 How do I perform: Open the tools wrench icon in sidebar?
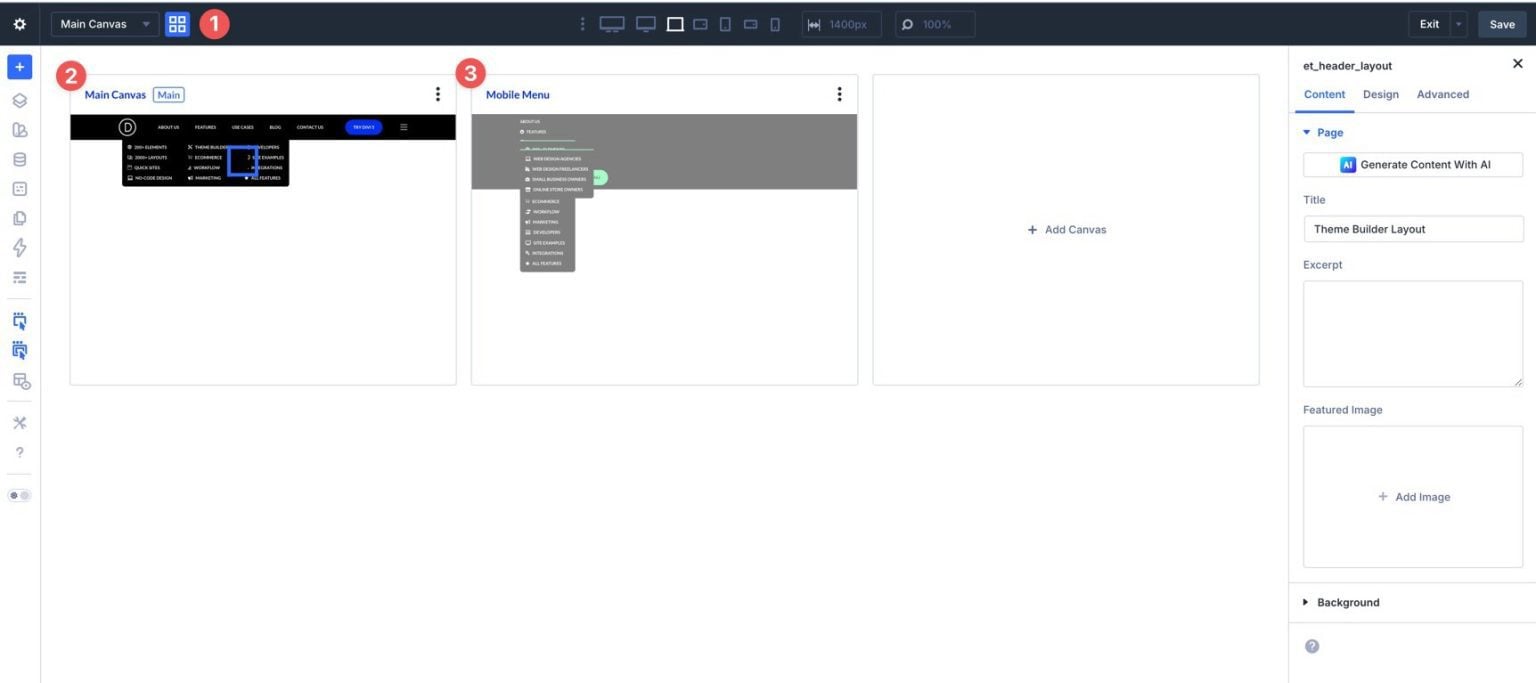click(20, 423)
